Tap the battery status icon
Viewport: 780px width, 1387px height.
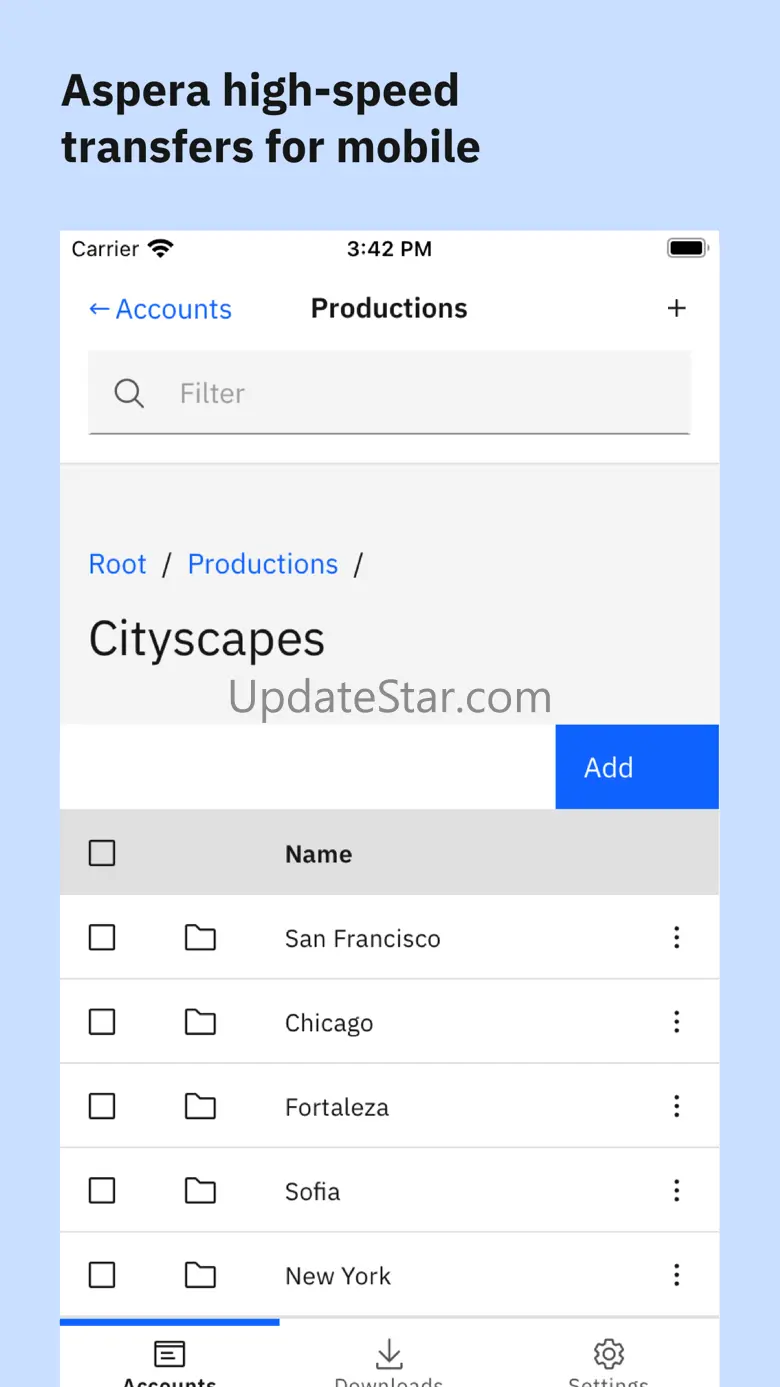[688, 248]
